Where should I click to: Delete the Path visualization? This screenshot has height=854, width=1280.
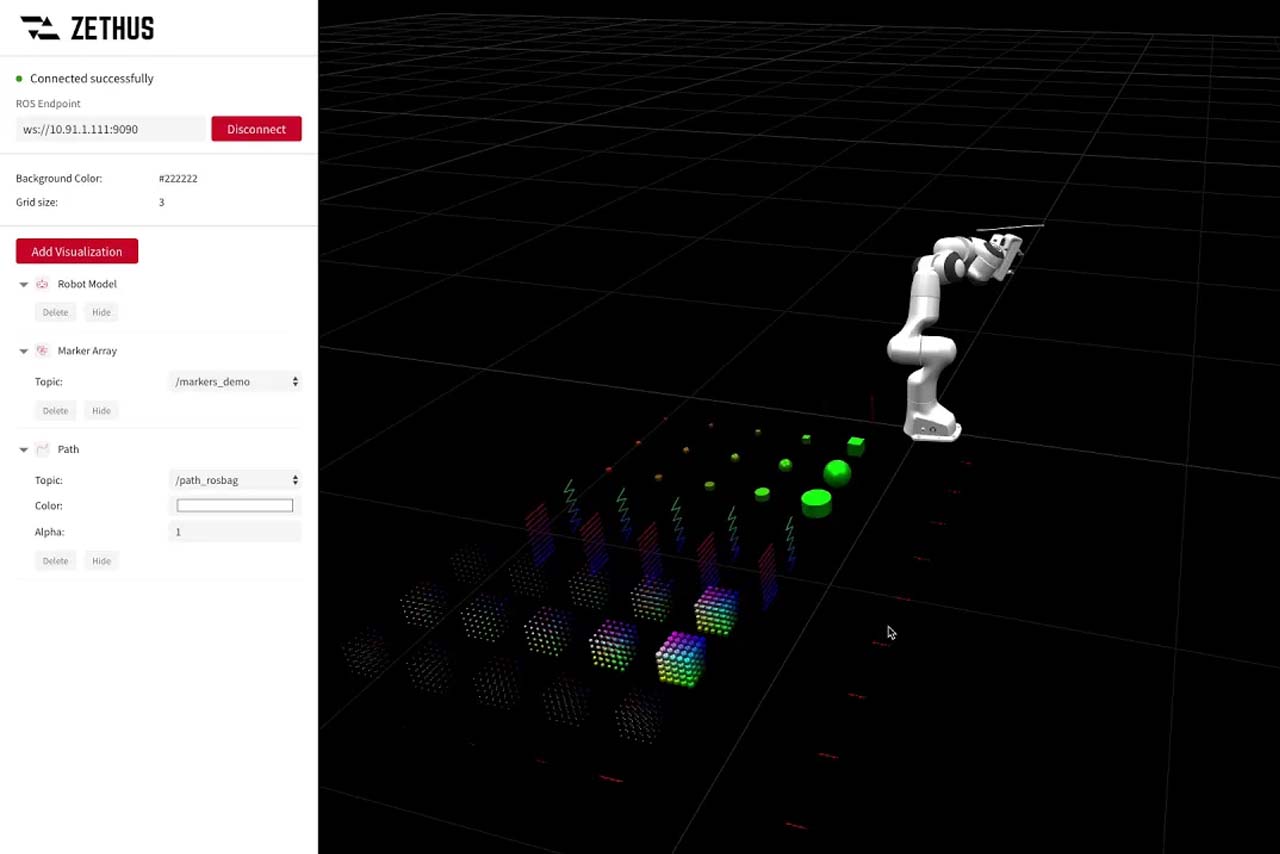(55, 560)
